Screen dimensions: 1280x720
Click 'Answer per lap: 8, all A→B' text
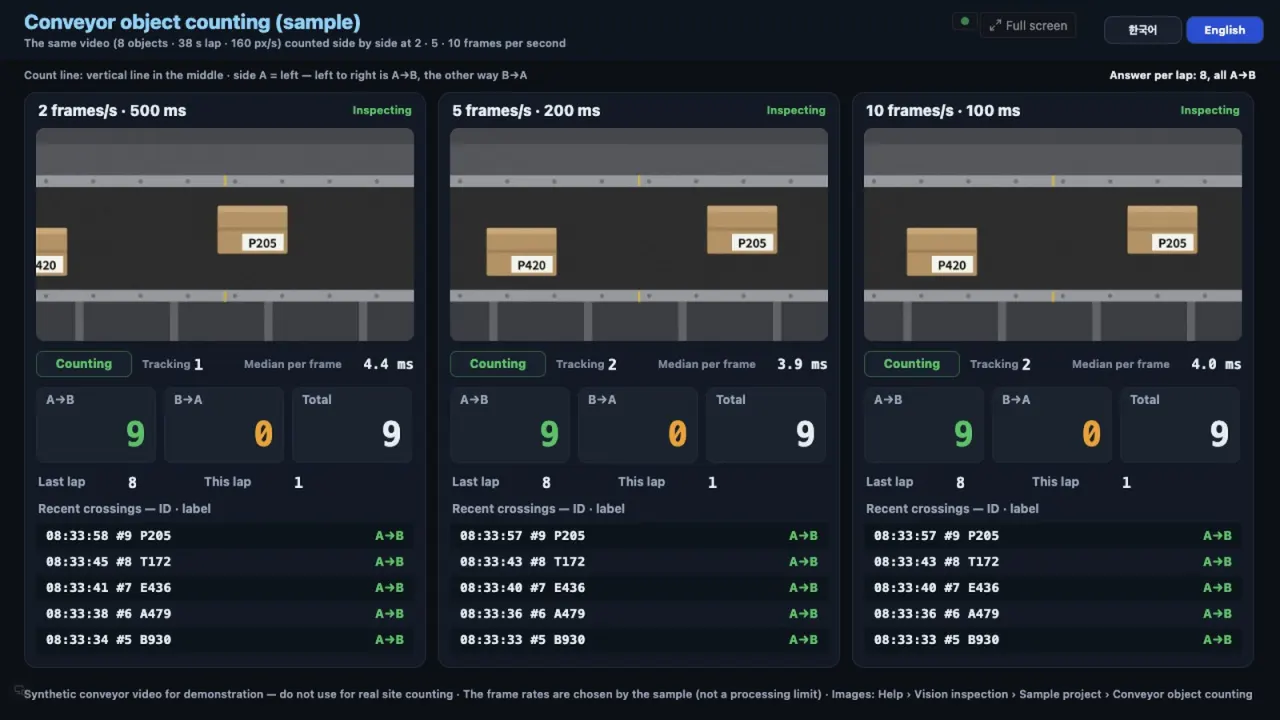(x=1182, y=75)
